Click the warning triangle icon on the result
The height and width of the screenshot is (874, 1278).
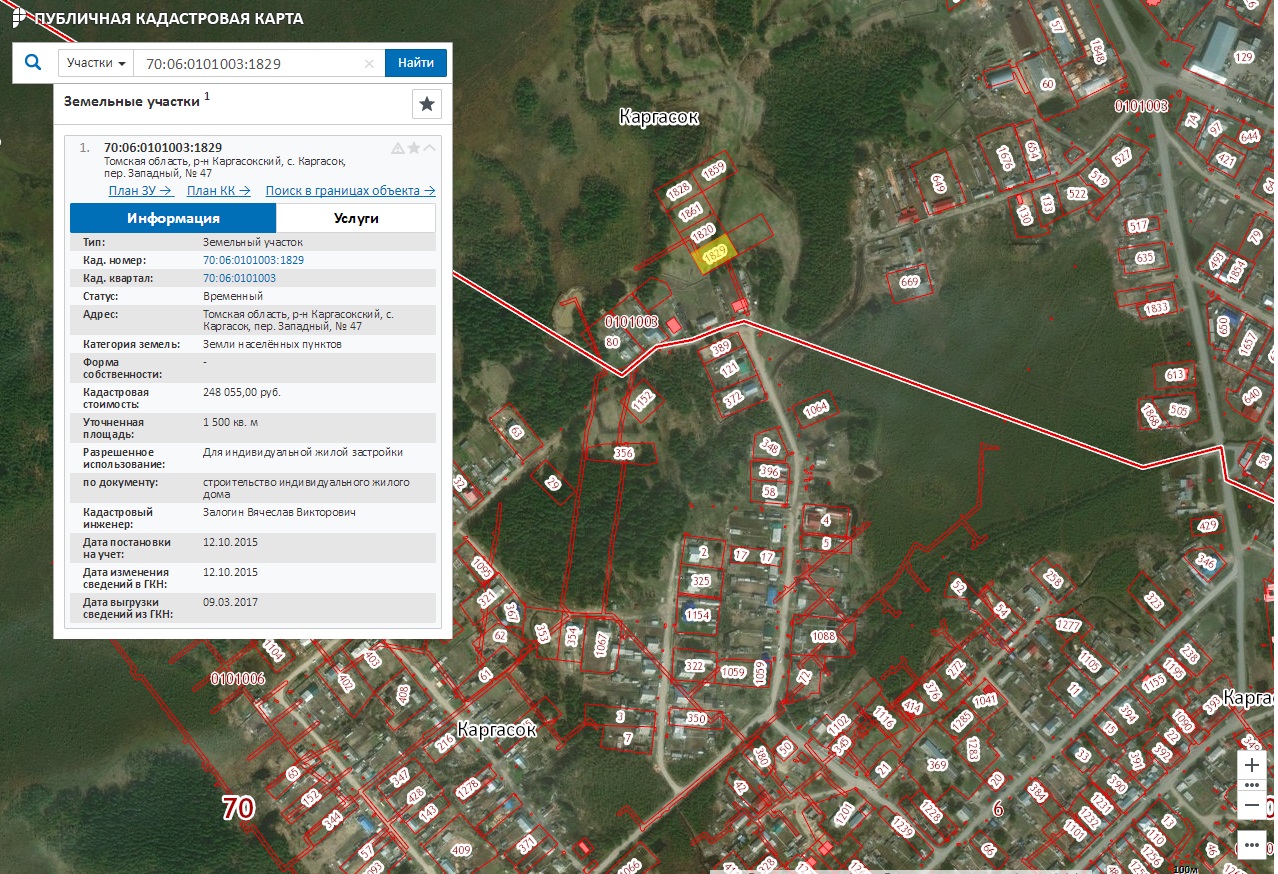tap(397, 148)
